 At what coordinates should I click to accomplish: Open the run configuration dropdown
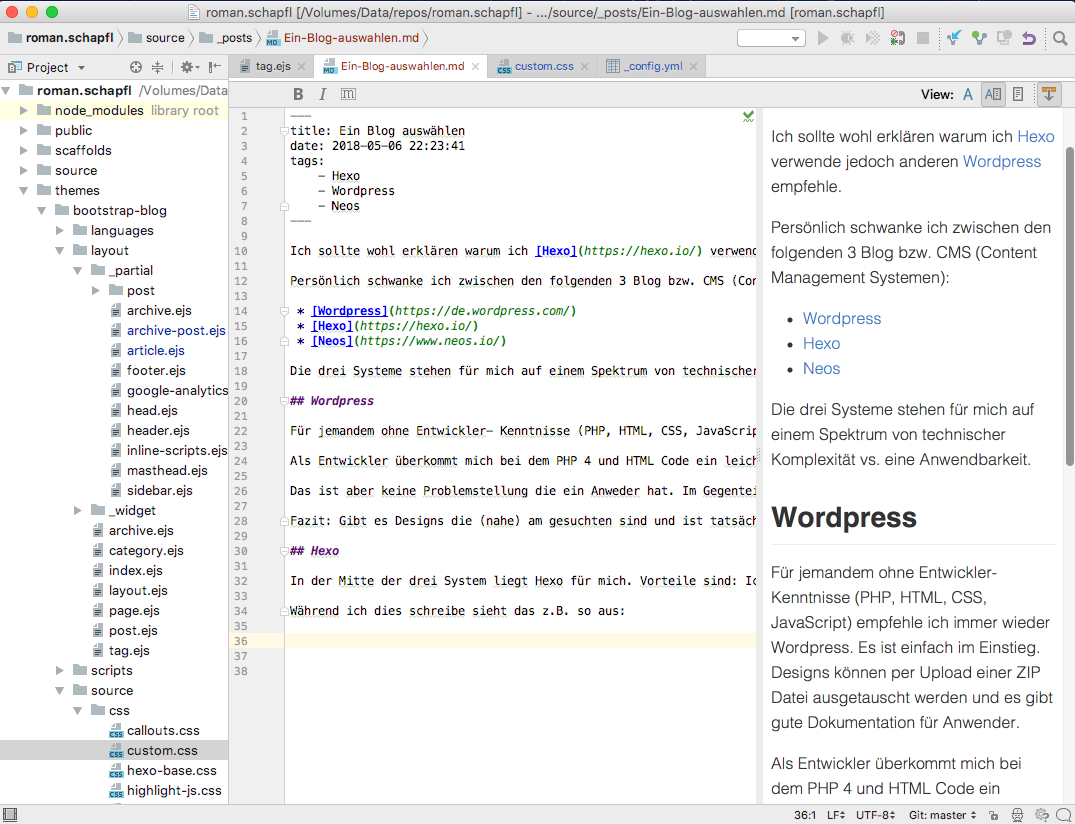click(x=771, y=38)
